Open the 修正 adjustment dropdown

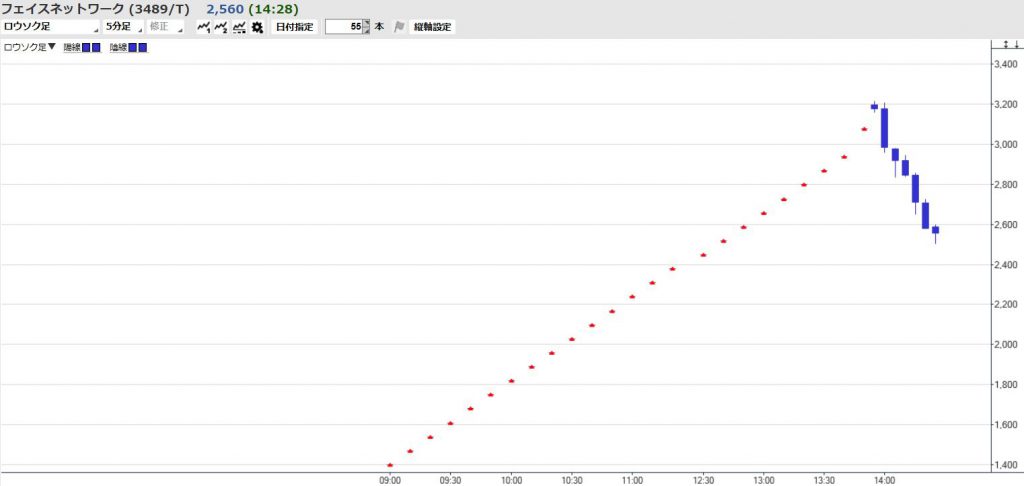tap(165, 27)
